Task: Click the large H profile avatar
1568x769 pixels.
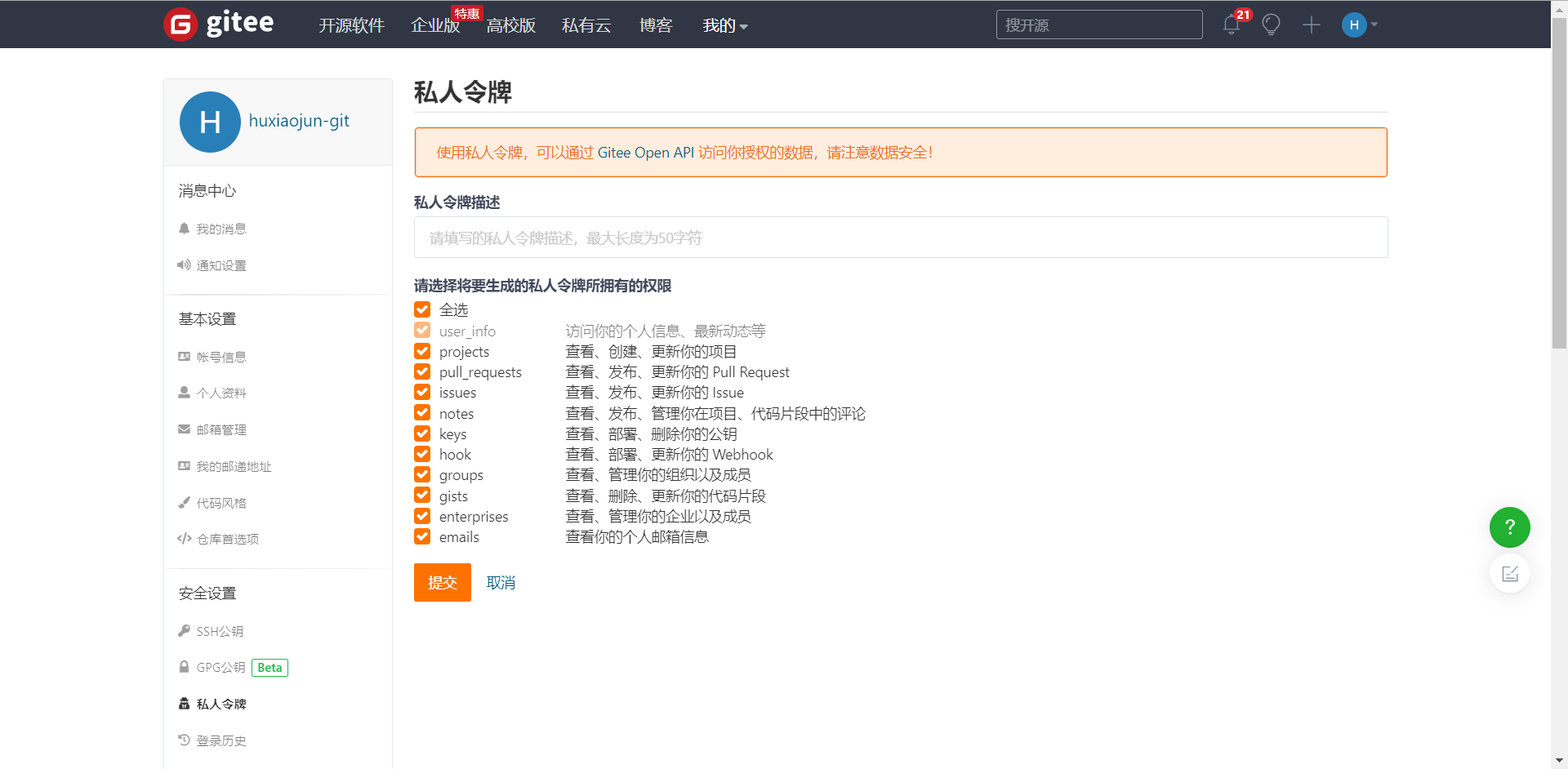Action: click(x=210, y=122)
